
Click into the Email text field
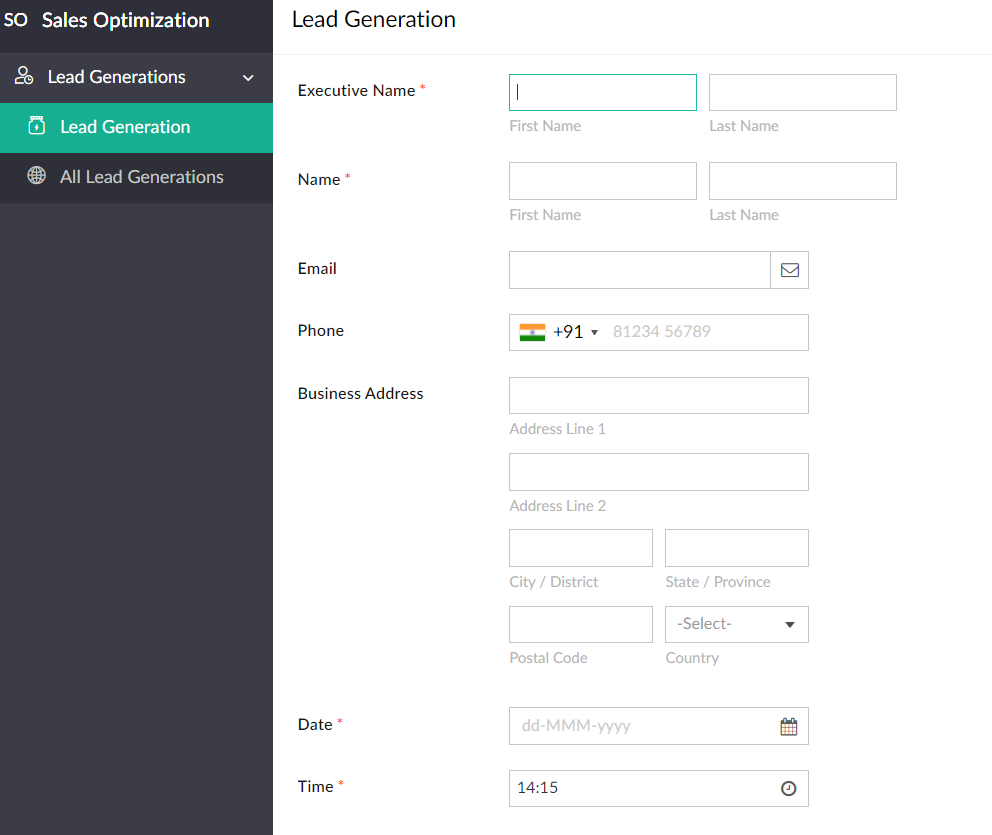pyautogui.click(x=639, y=270)
